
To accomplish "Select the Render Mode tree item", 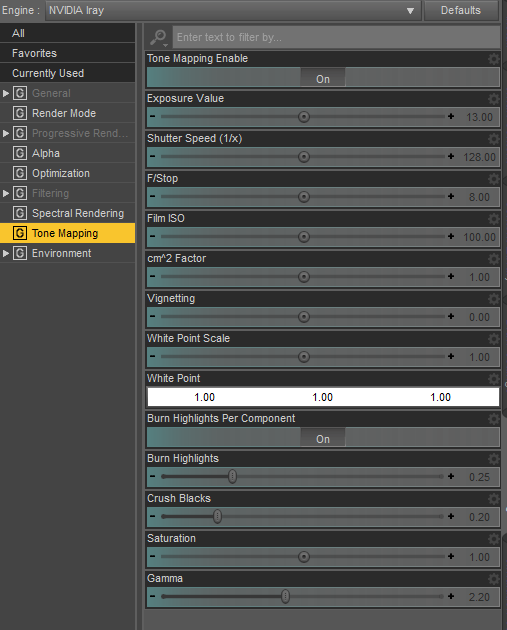I will (x=67, y=113).
